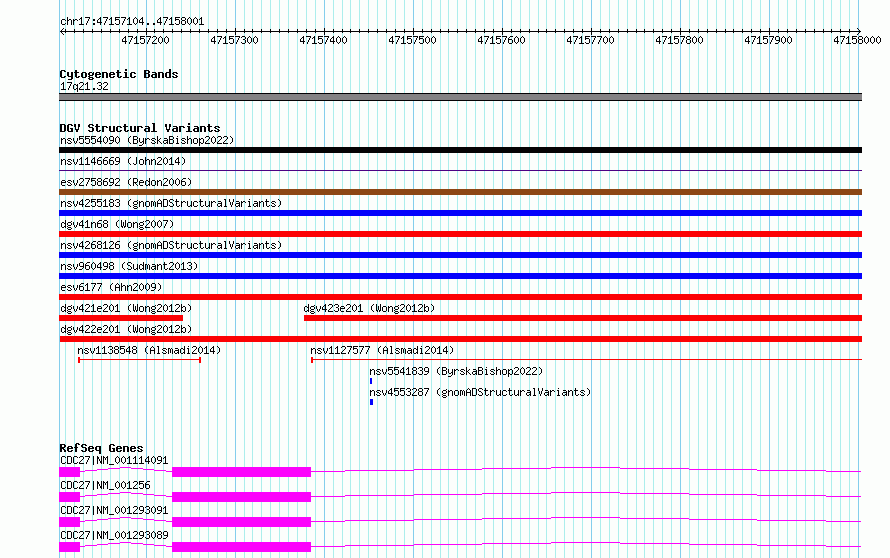Click the 47157700 ruler coordinate
The width and height of the screenshot is (890, 558).
[590, 40]
